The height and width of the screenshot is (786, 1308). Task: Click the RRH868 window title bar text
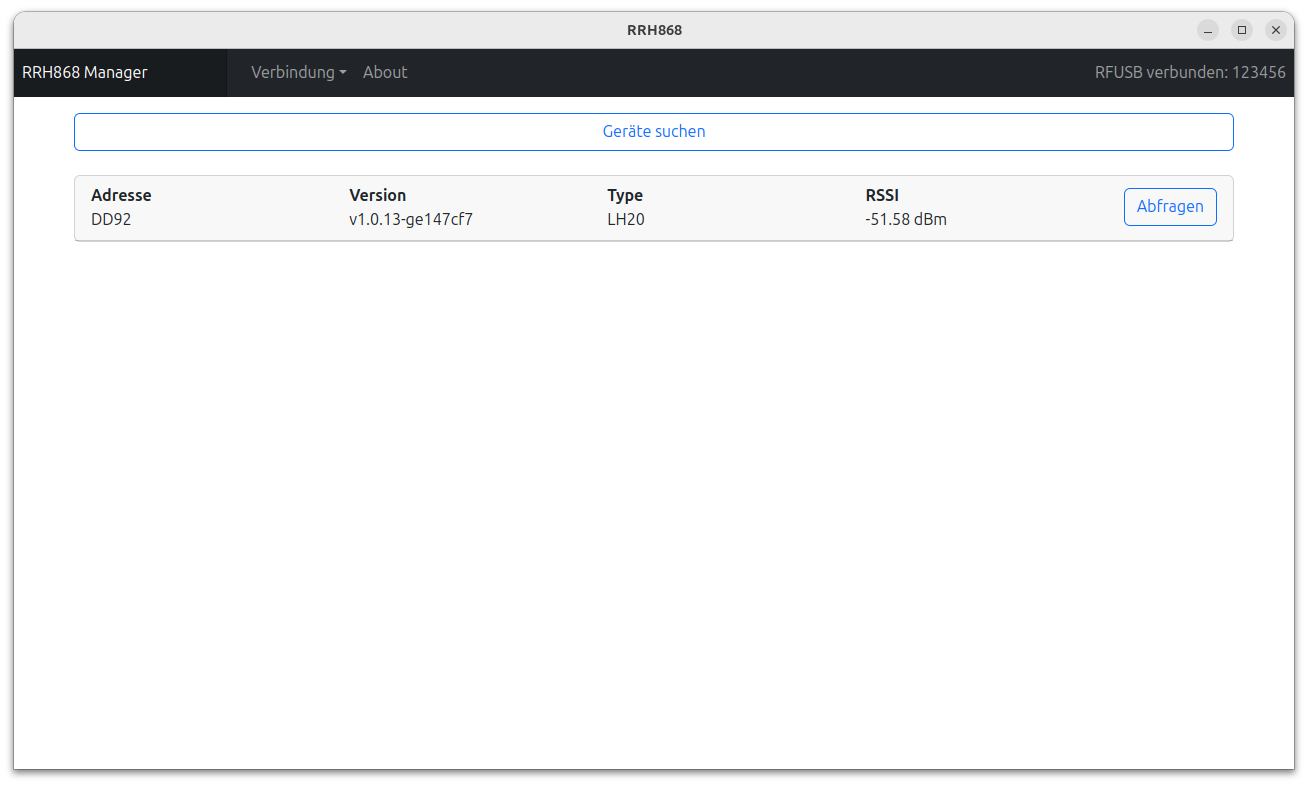pos(654,30)
